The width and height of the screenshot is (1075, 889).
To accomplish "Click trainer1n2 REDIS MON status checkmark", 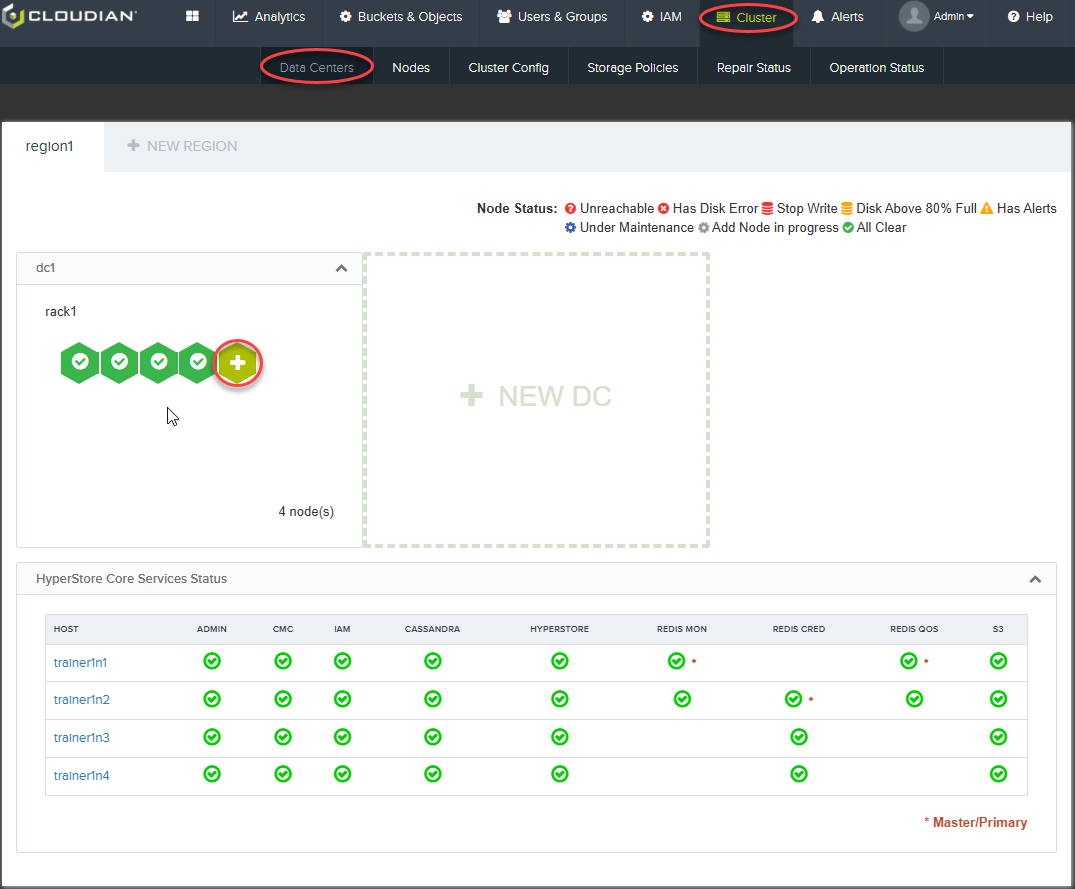I will (x=682, y=699).
